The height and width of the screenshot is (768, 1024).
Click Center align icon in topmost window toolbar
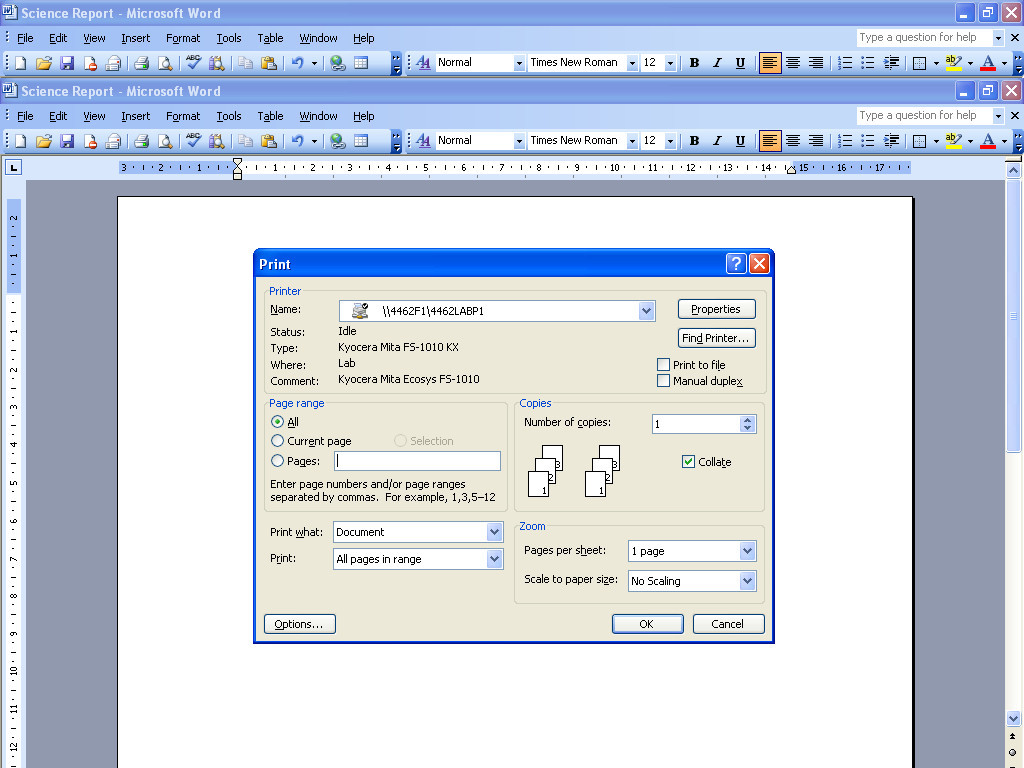793,63
